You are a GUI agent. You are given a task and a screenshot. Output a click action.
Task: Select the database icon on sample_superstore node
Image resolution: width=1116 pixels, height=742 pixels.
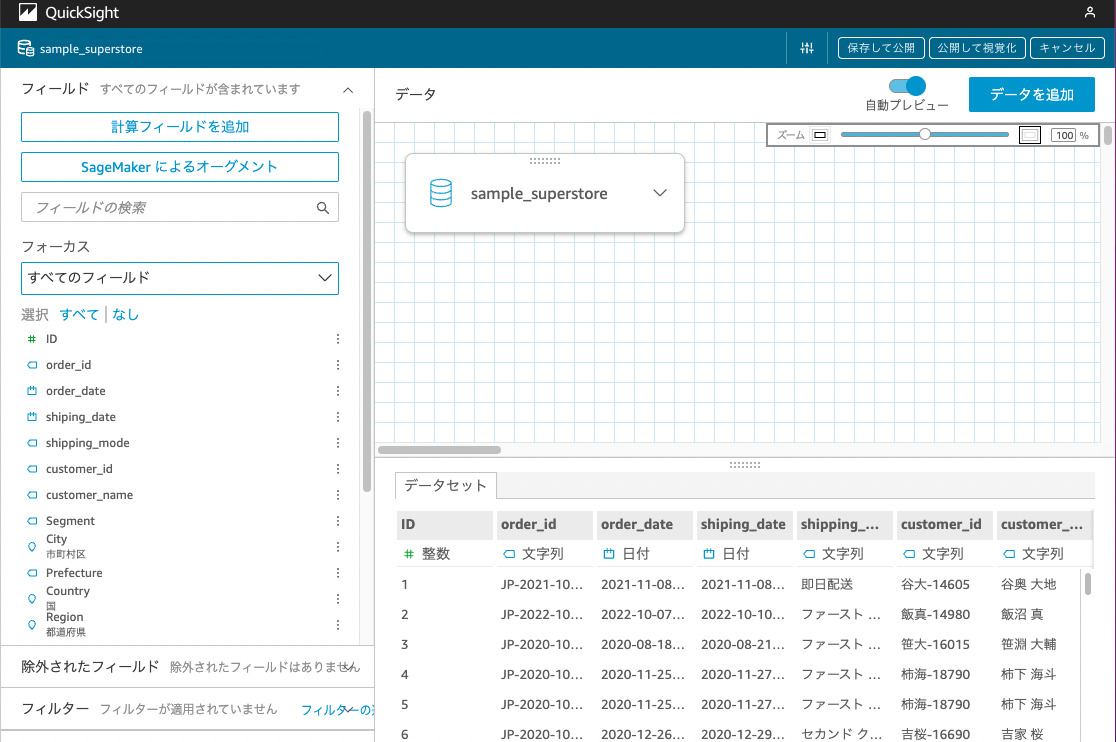click(440, 192)
